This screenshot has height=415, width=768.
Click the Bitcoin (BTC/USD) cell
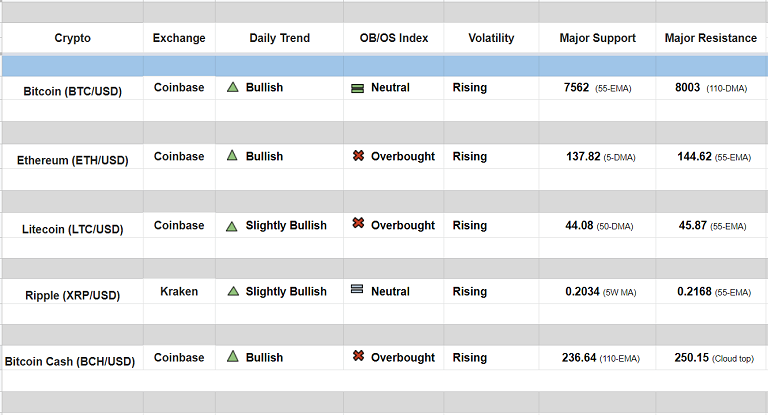[73, 91]
